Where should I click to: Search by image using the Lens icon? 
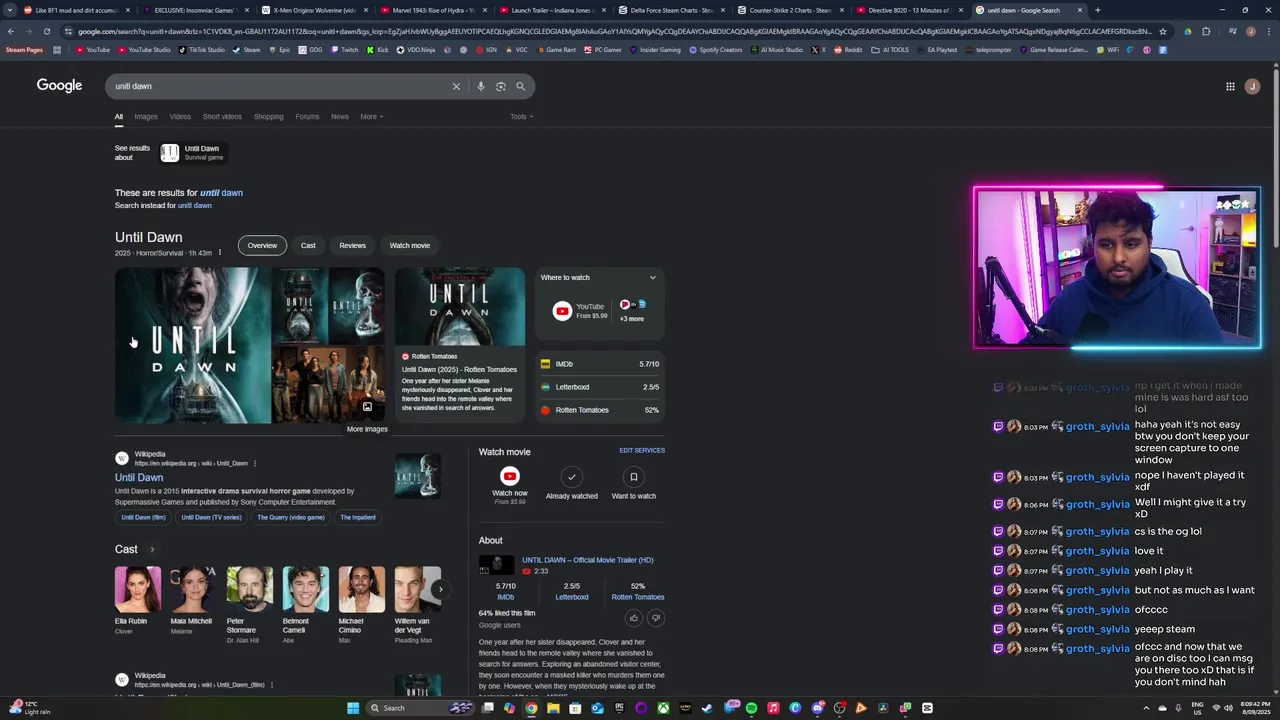(501, 86)
